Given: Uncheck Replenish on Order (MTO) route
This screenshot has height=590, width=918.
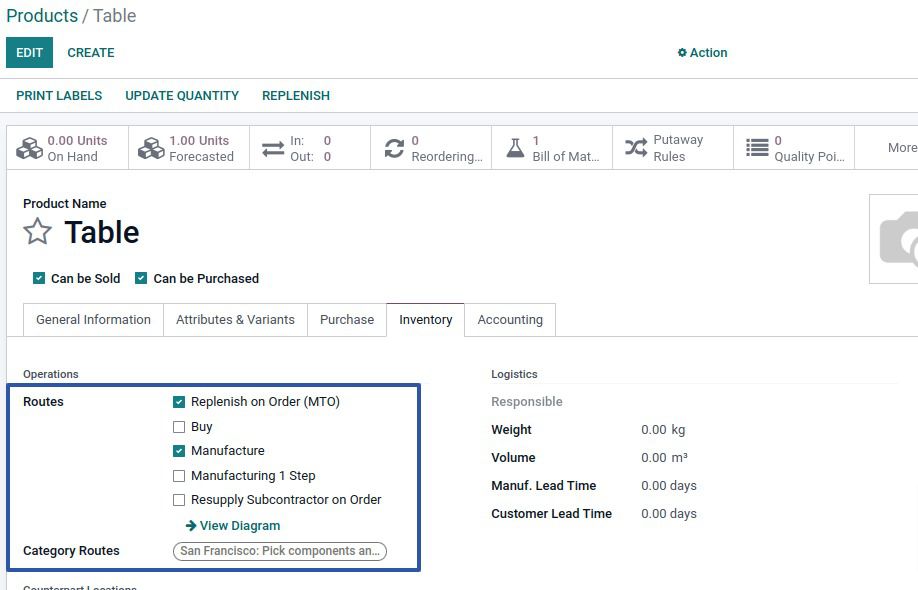Looking at the screenshot, I should click(x=179, y=402).
